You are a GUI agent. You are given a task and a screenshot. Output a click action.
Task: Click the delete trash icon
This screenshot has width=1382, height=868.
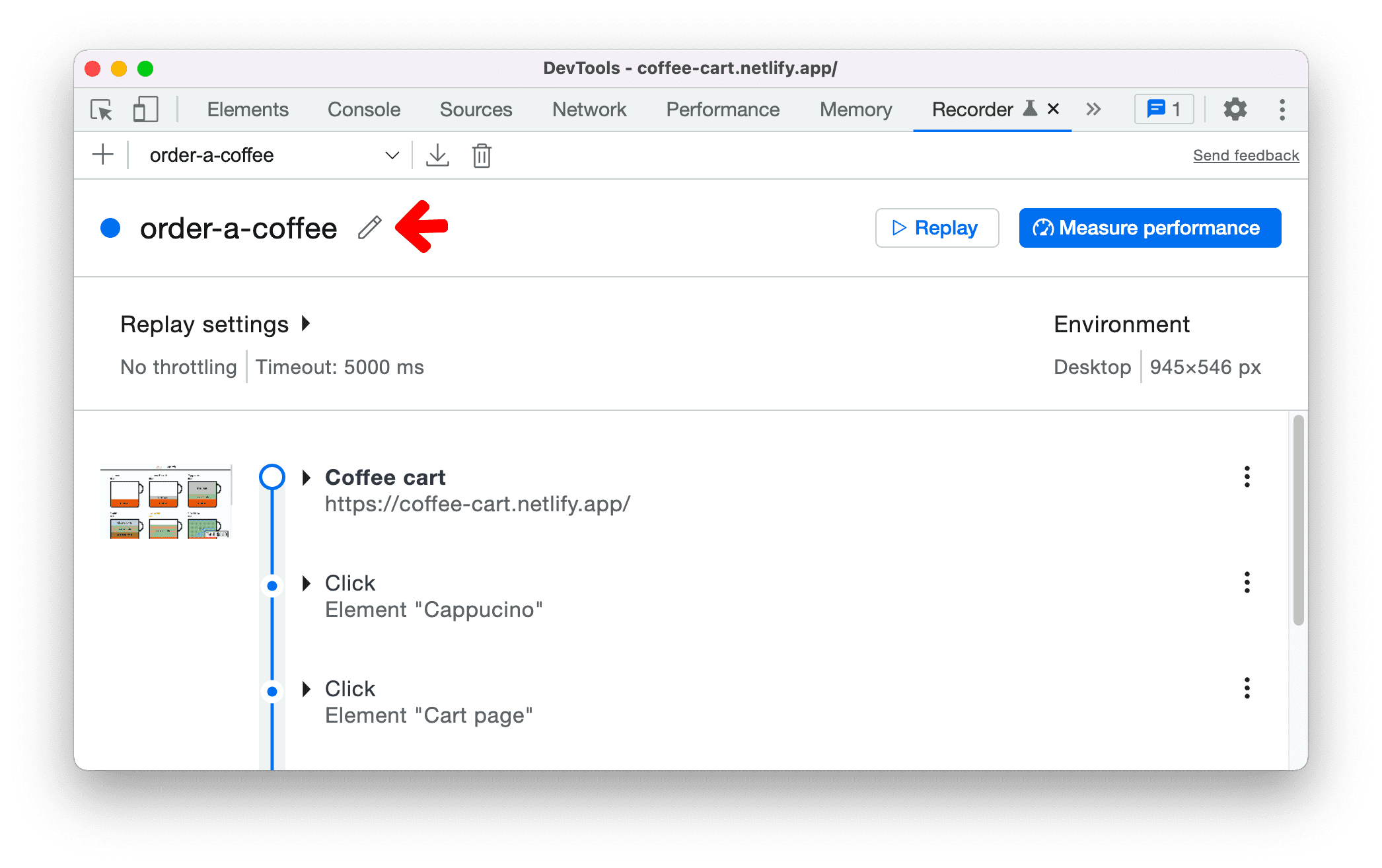click(482, 155)
